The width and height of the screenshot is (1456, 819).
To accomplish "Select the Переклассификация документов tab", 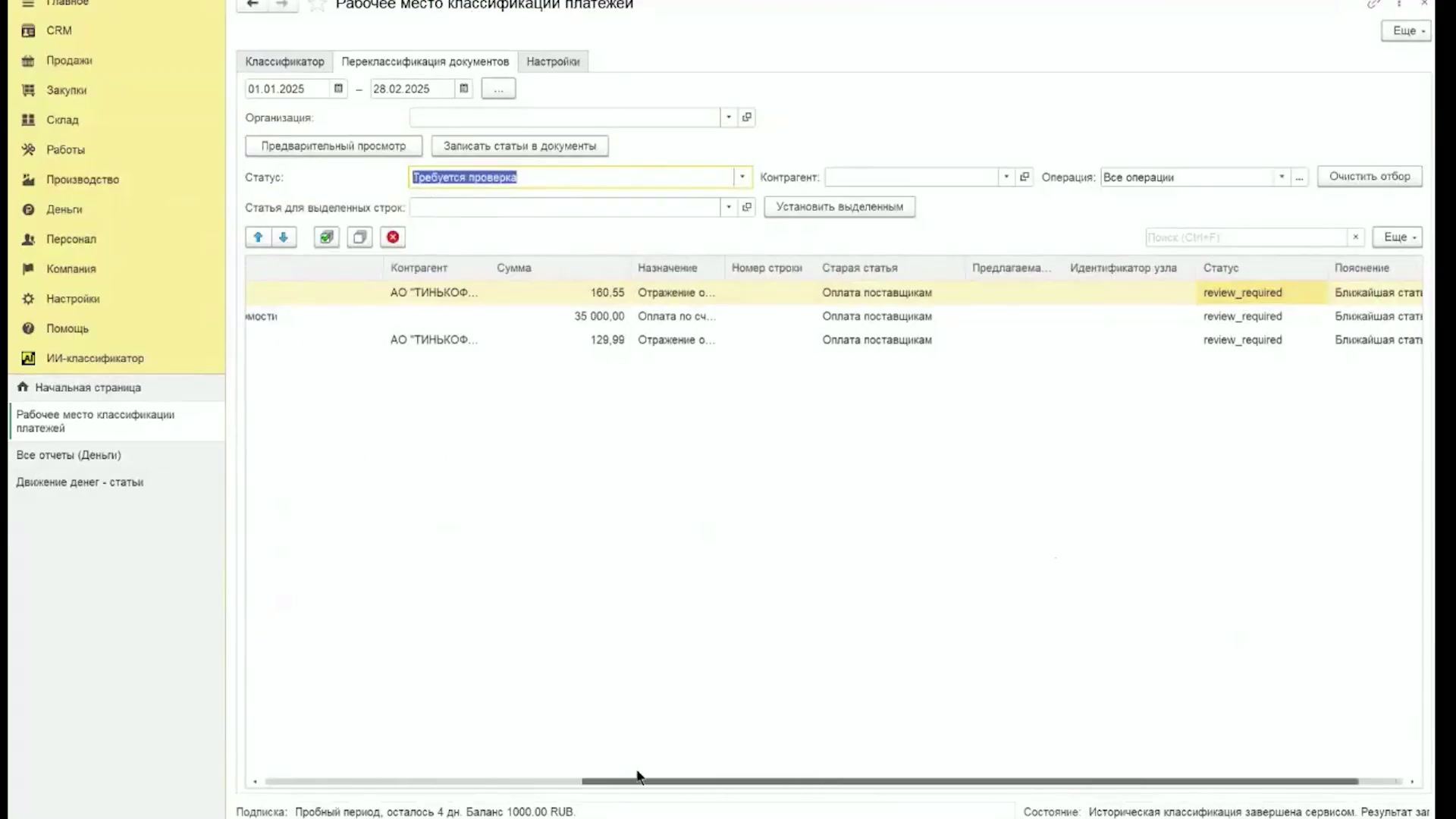I will pyautogui.click(x=425, y=61).
